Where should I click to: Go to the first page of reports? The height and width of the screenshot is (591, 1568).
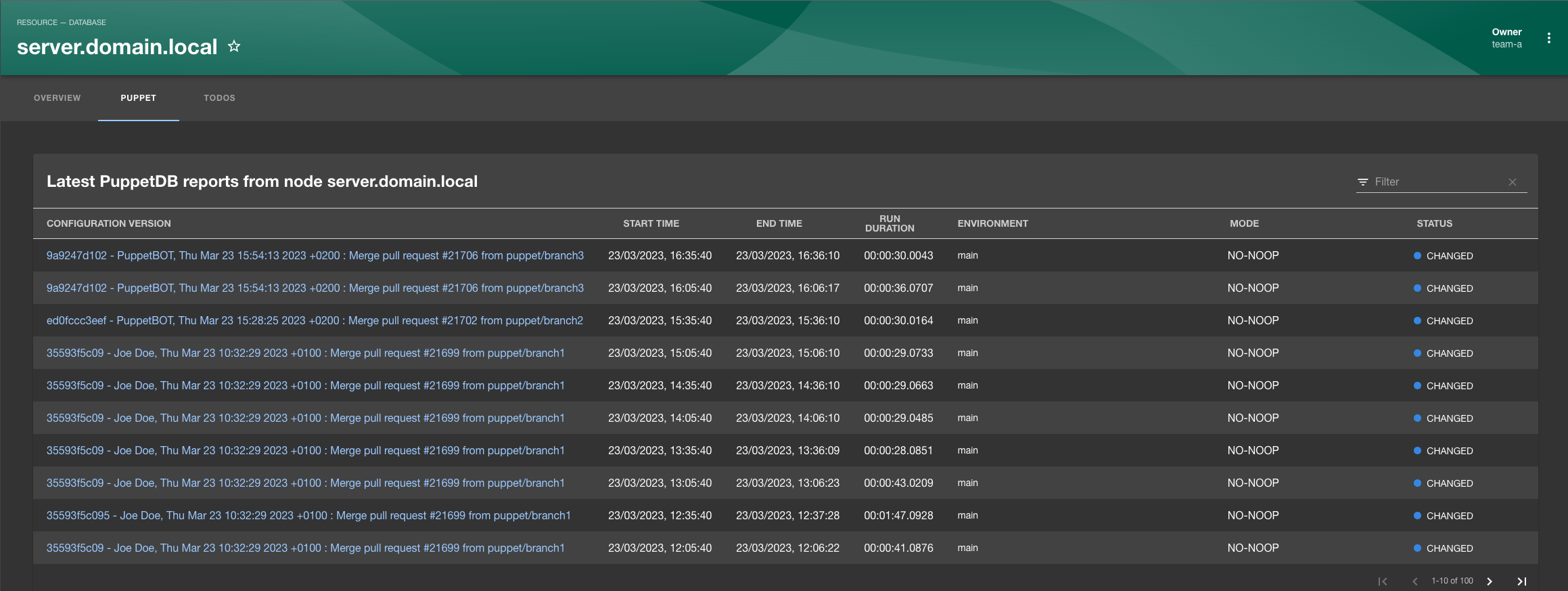coord(1383,581)
